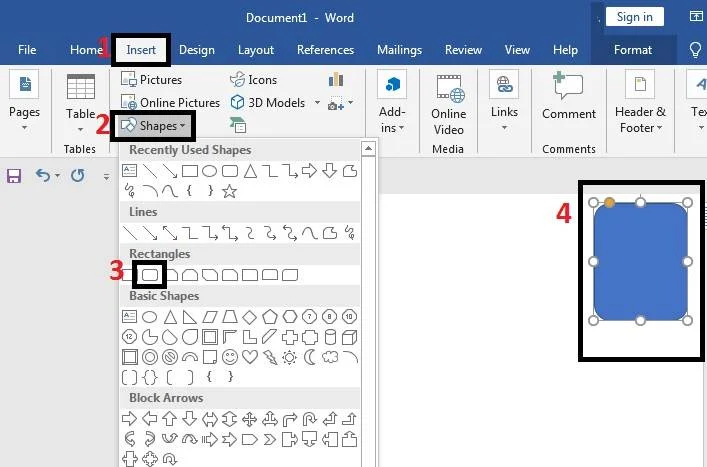Click the Tell Me lightbulb icon
Viewport: 707px width, 467px height.
click(695, 50)
